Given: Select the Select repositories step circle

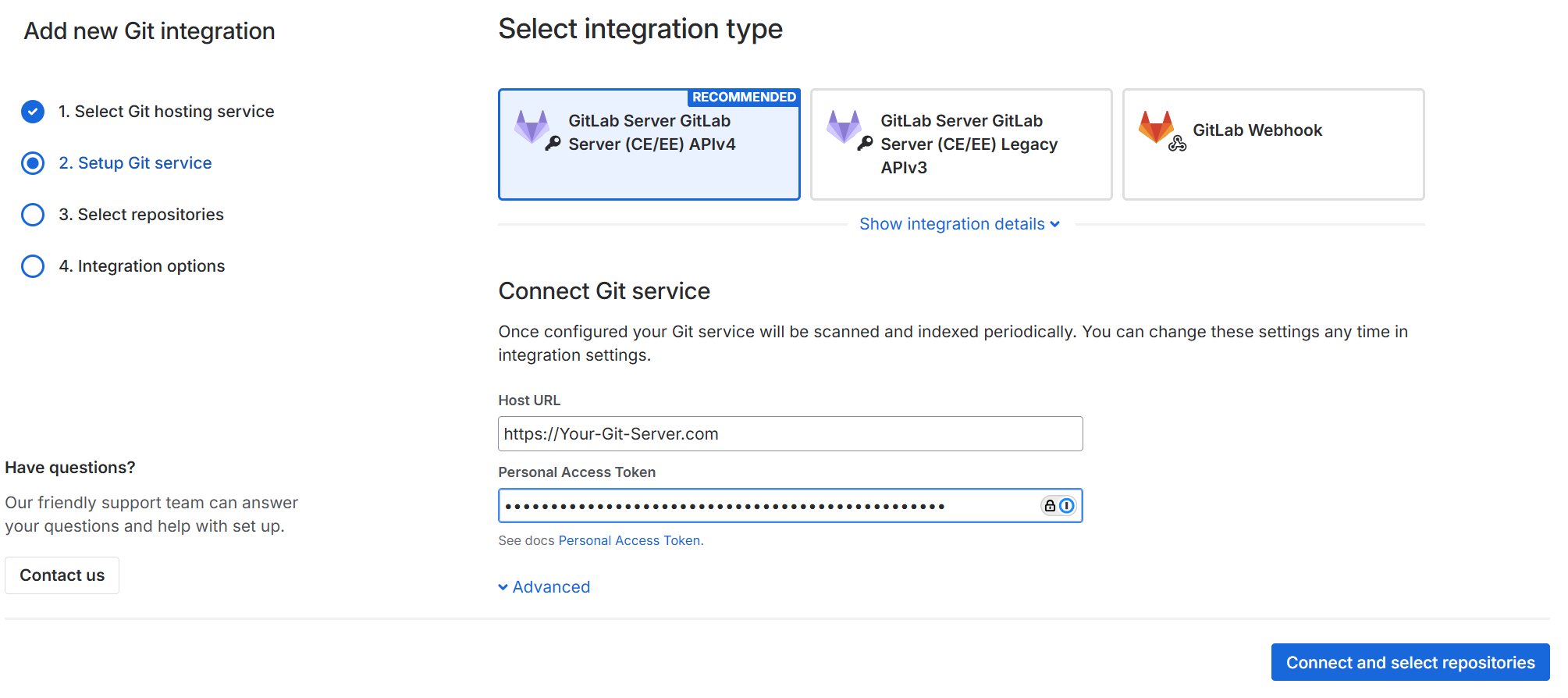Looking at the screenshot, I should 33,215.
